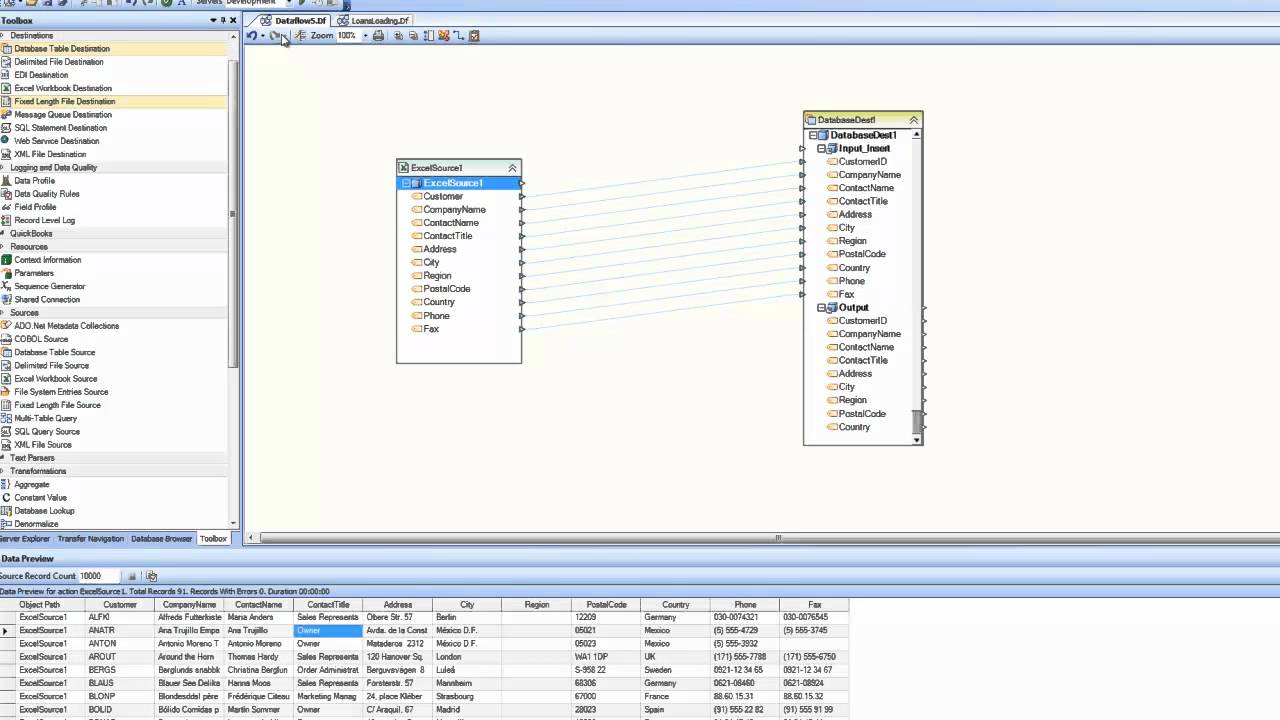Click the verify checklist icon in dataflow toolbar
The height and width of the screenshot is (720, 1280).
(474, 36)
